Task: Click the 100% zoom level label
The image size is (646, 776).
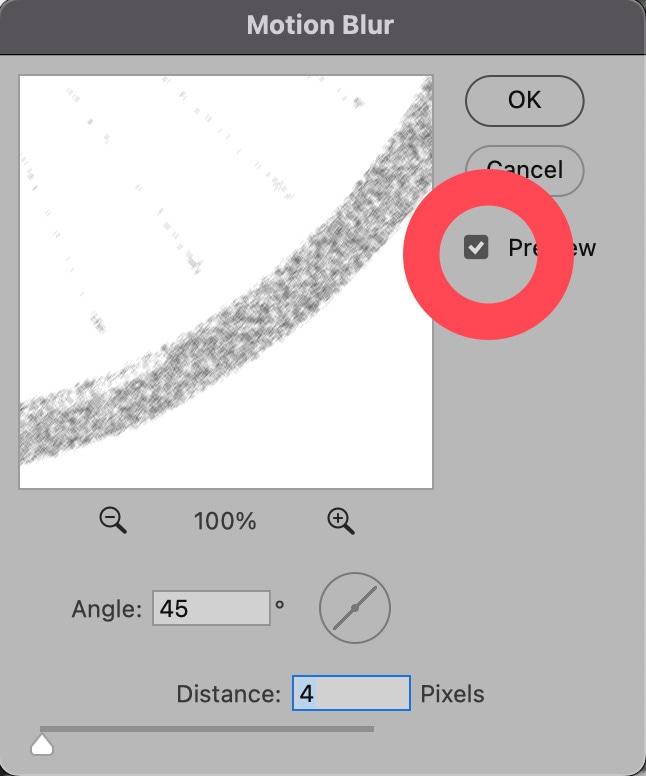Action: [x=226, y=521]
